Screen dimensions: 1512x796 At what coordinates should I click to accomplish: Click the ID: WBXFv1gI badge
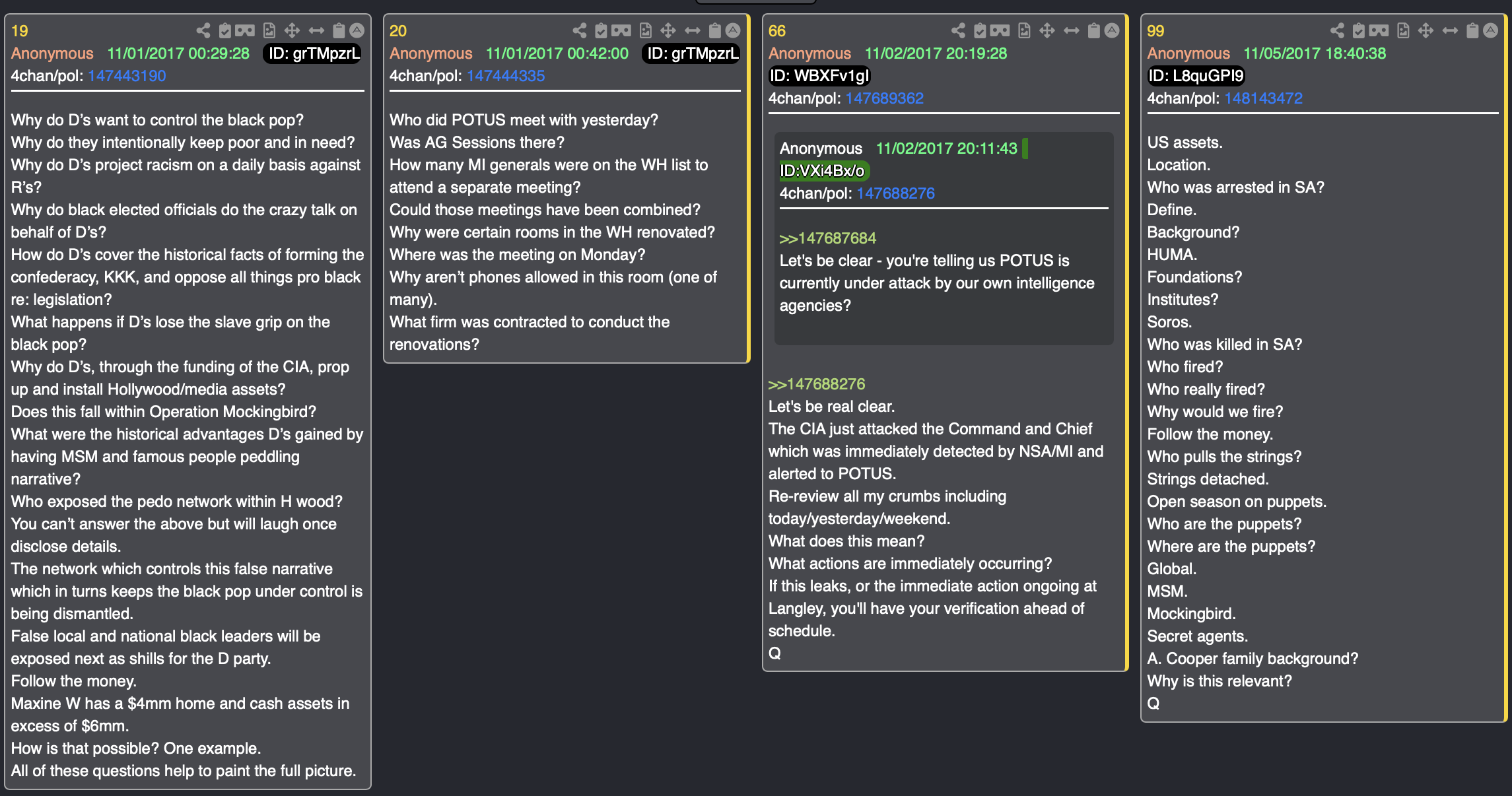tap(819, 76)
